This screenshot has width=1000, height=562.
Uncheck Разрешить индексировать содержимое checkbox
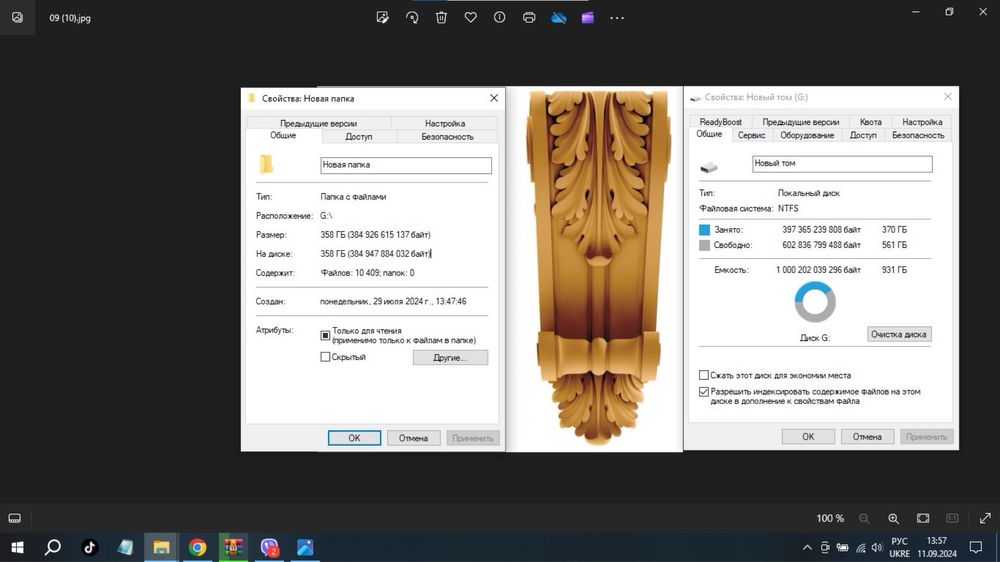click(704, 391)
